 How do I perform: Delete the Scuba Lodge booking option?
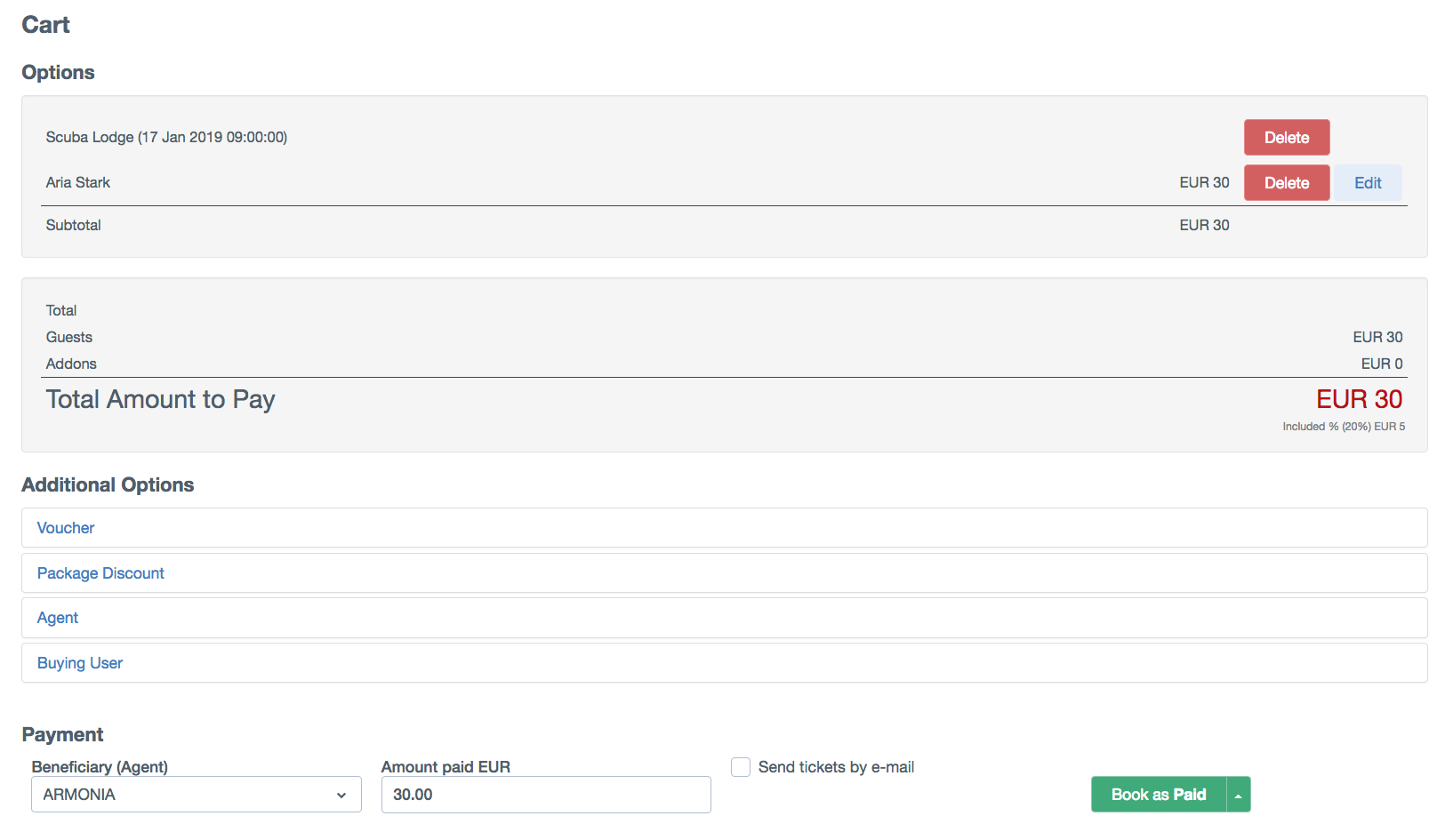pyautogui.click(x=1287, y=138)
